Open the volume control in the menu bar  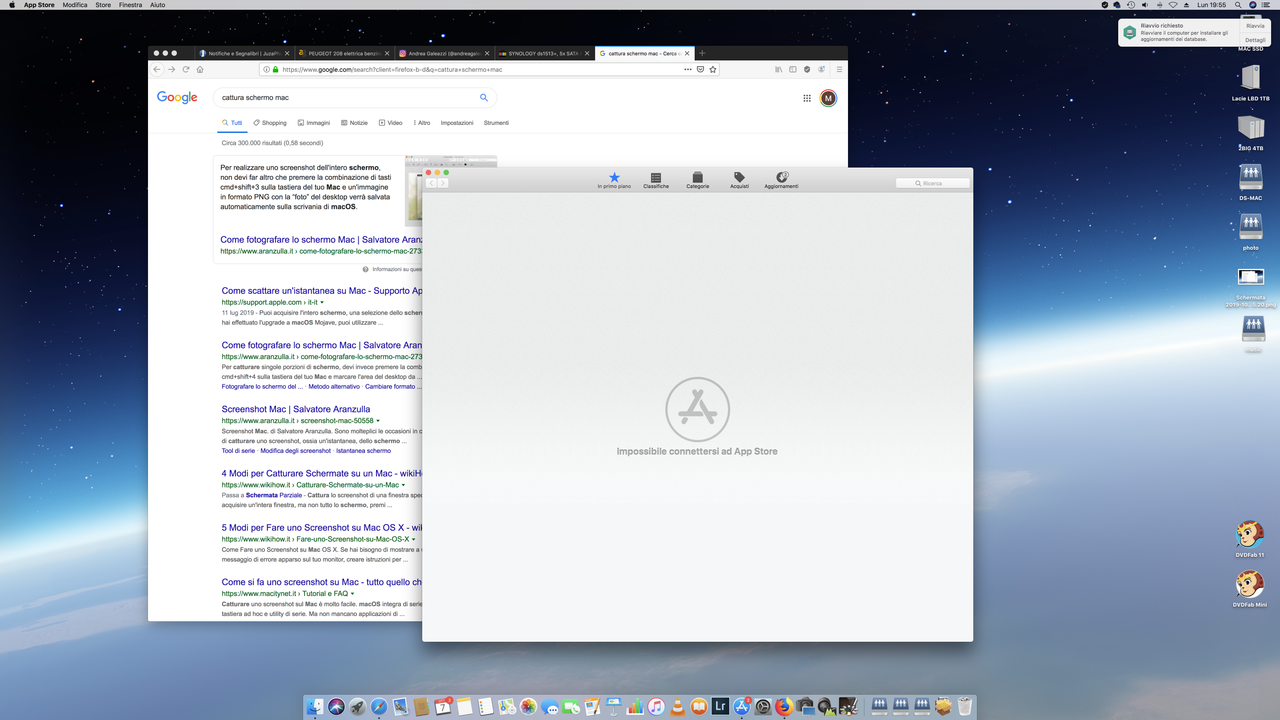1145,5
